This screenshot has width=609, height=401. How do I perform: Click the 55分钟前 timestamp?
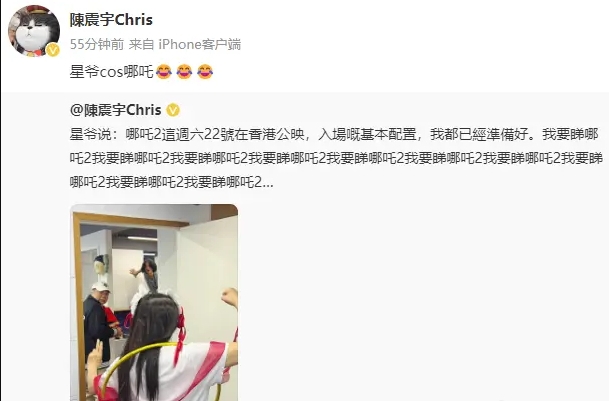(x=97, y=44)
